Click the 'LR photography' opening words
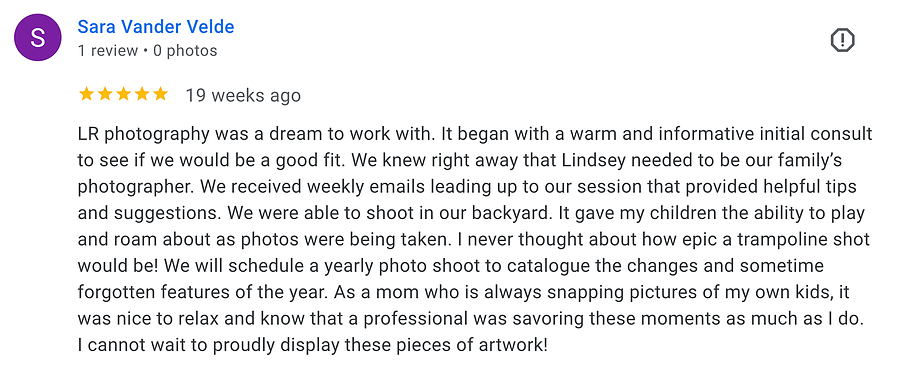This screenshot has width=899, height=373. 133,134
